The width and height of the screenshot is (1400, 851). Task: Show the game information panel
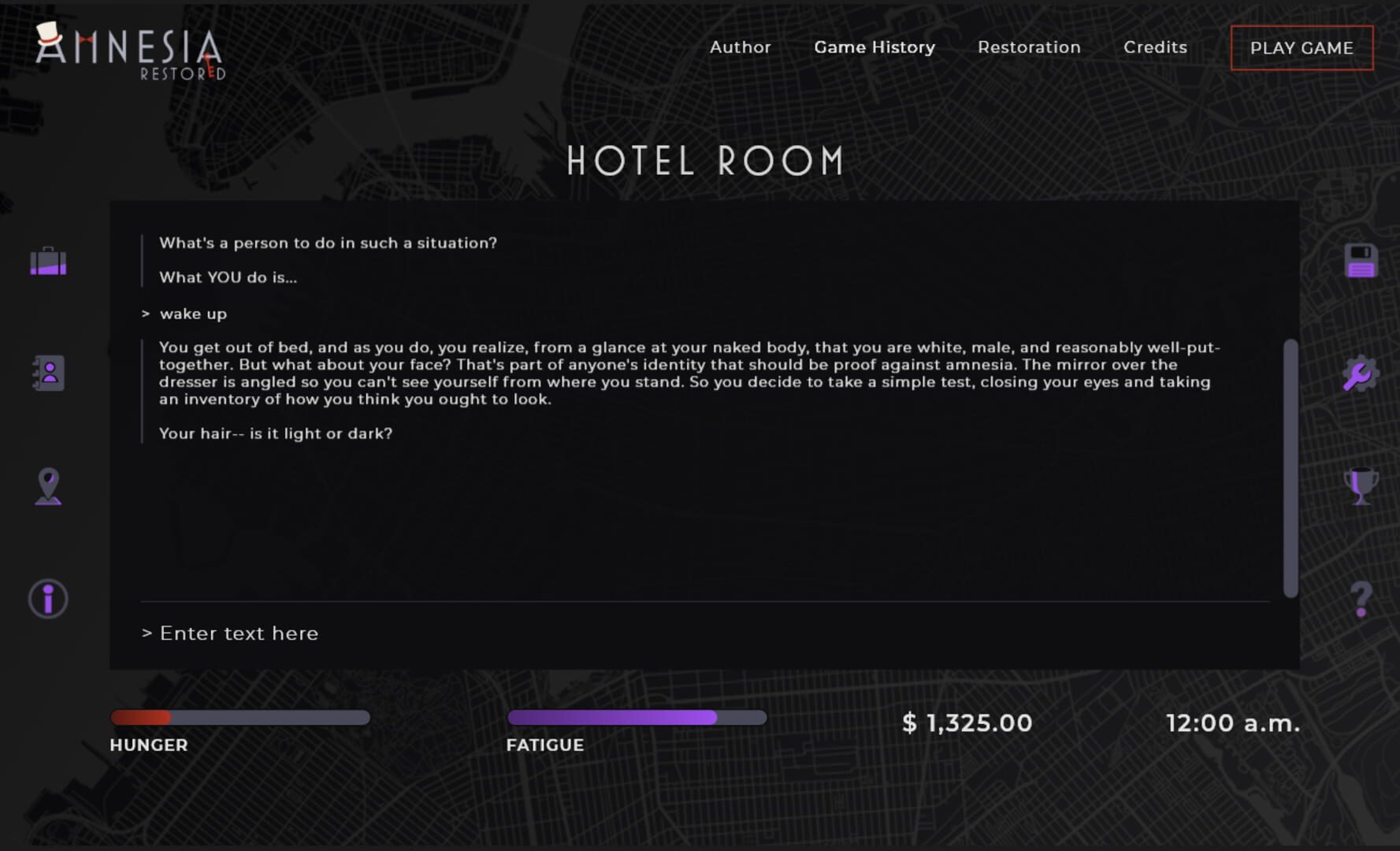pos(47,599)
